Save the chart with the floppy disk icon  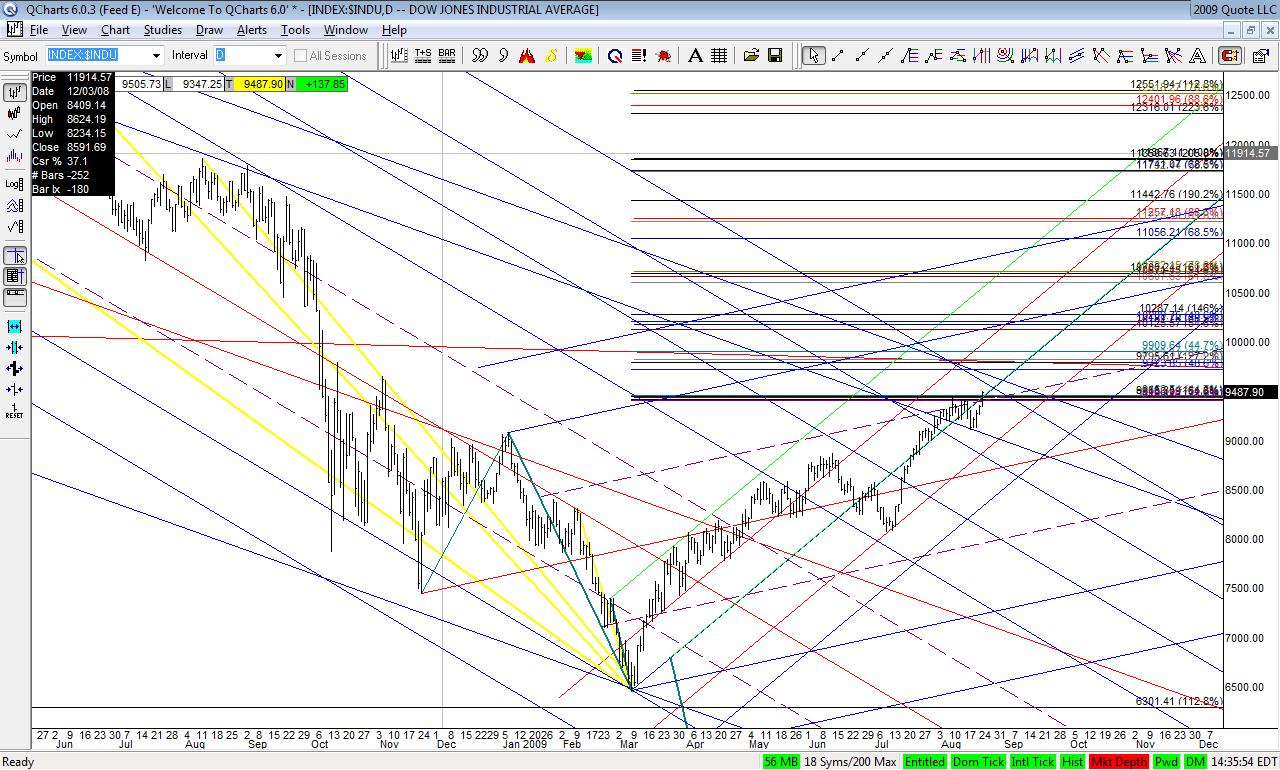(775, 55)
